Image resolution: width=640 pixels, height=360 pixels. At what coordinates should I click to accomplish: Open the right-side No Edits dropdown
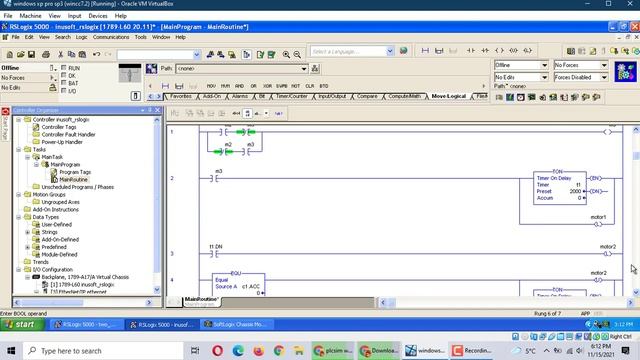coord(544,77)
